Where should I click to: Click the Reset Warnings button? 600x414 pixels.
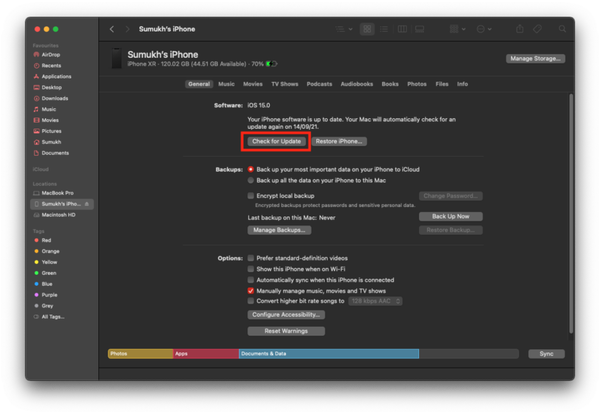tap(286, 331)
